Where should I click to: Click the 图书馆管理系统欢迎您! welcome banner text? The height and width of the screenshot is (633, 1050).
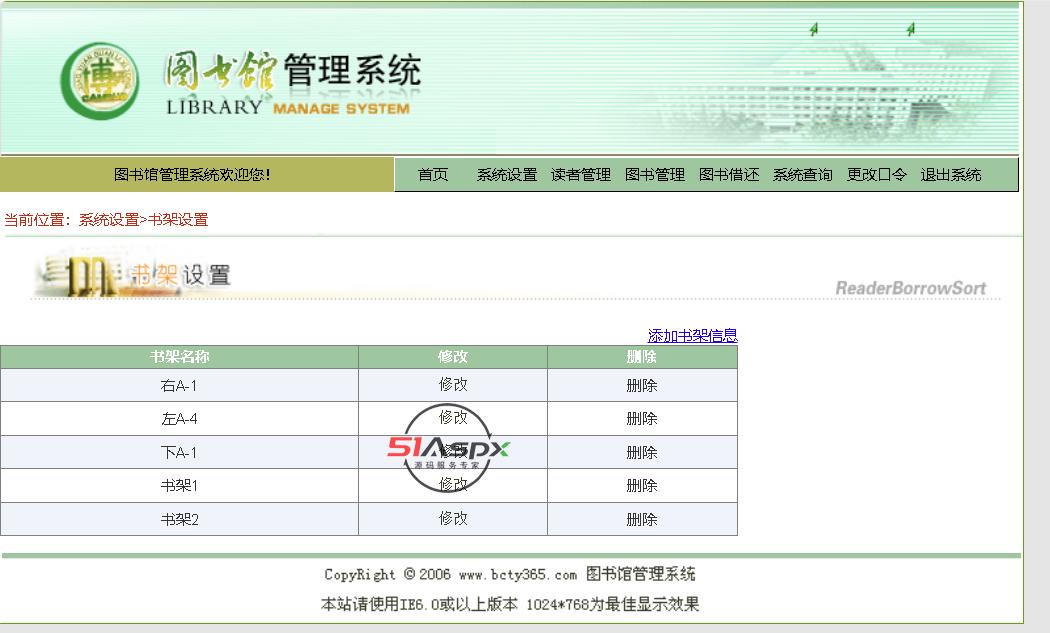tap(192, 175)
